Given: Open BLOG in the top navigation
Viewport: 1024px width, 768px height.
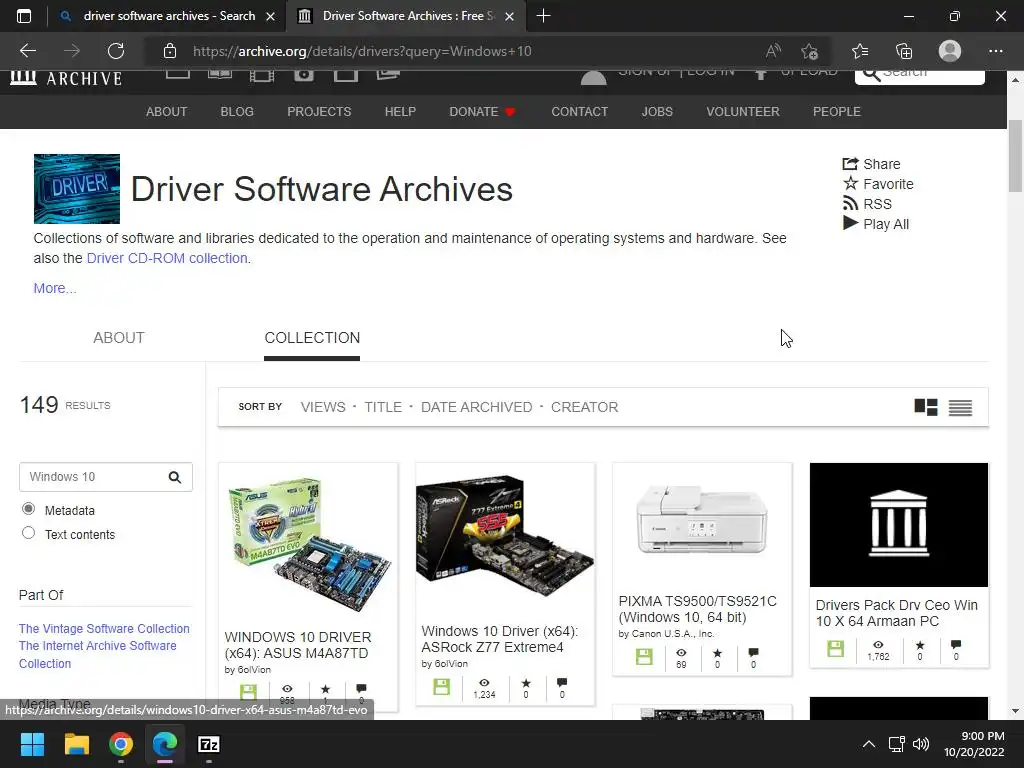Looking at the screenshot, I should [x=237, y=112].
